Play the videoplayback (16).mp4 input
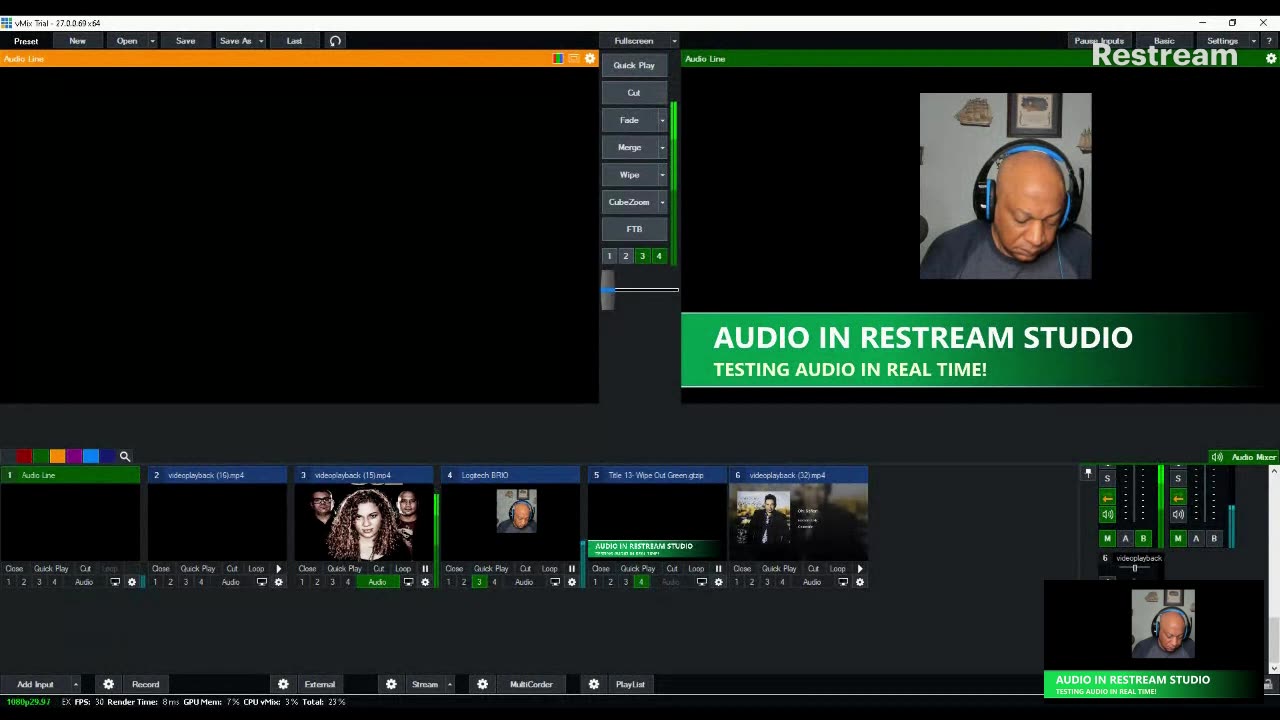The width and height of the screenshot is (1280, 720). pyautogui.click(x=278, y=569)
